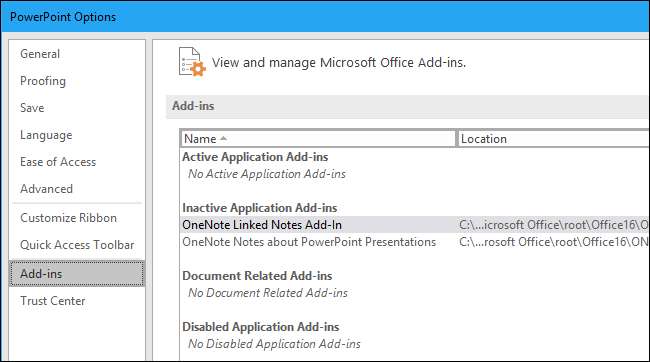Click Document Related Add-ins heading
The height and width of the screenshot is (362, 650).
257,276
